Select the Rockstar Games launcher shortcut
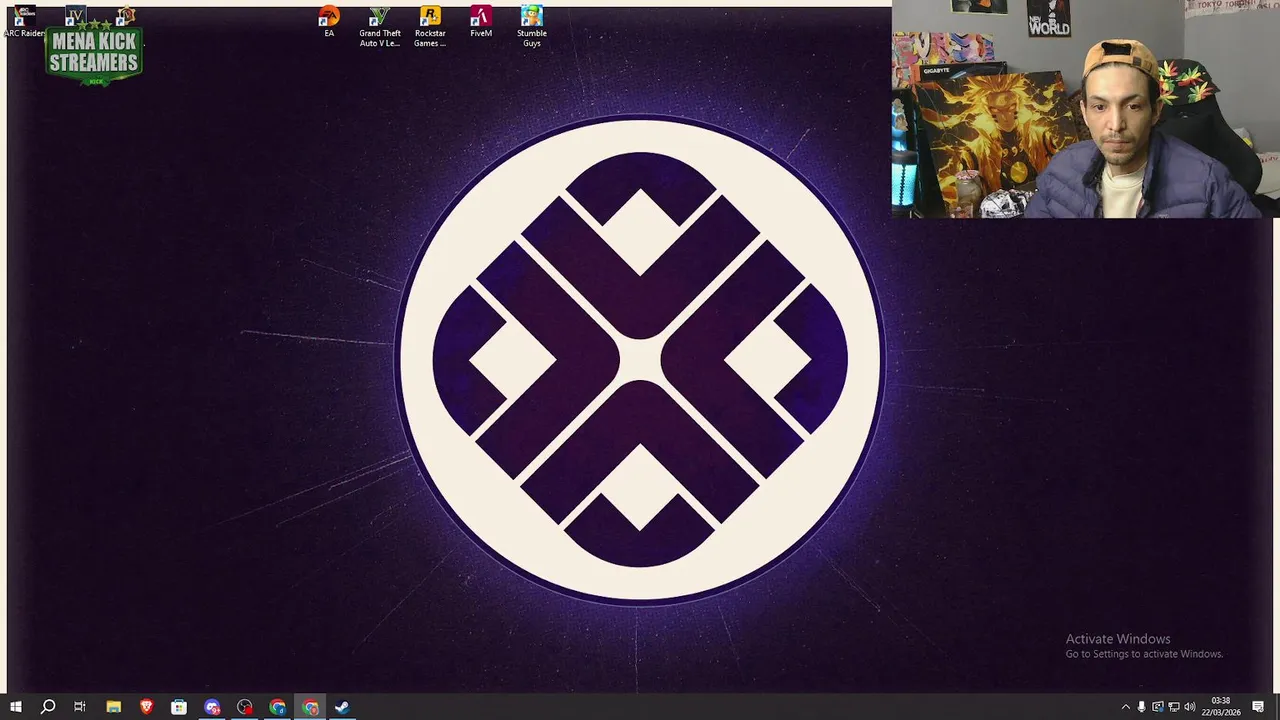This screenshot has width=1280, height=720. click(430, 27)
